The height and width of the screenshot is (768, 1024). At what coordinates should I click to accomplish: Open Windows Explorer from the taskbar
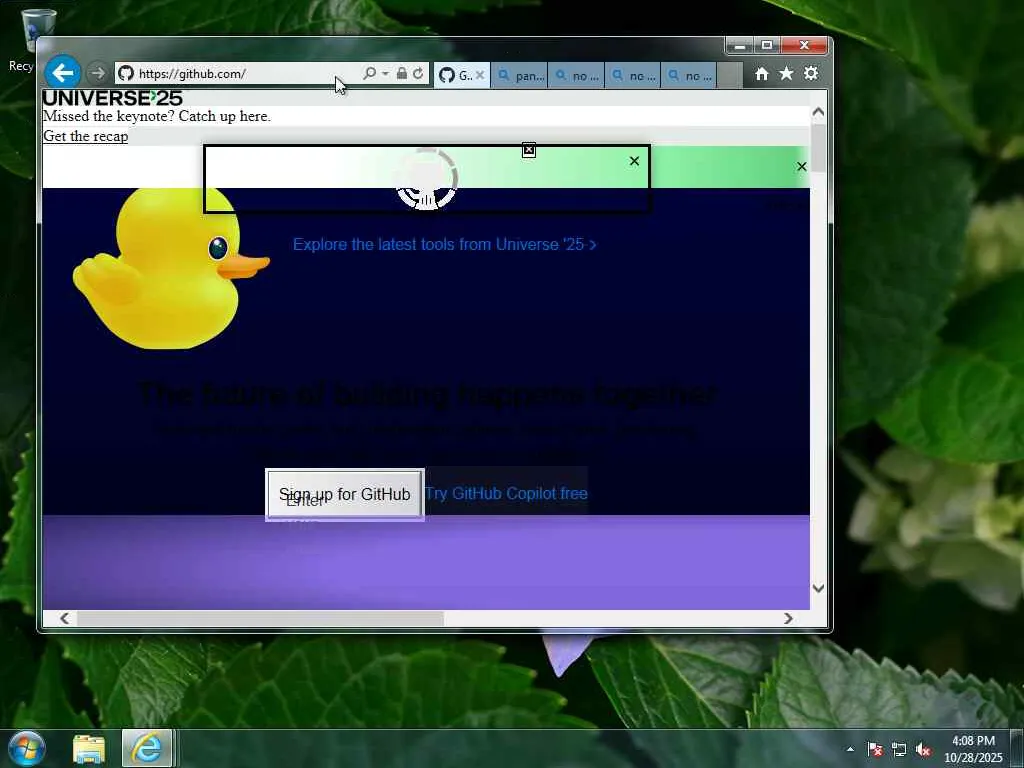(89, 749)
